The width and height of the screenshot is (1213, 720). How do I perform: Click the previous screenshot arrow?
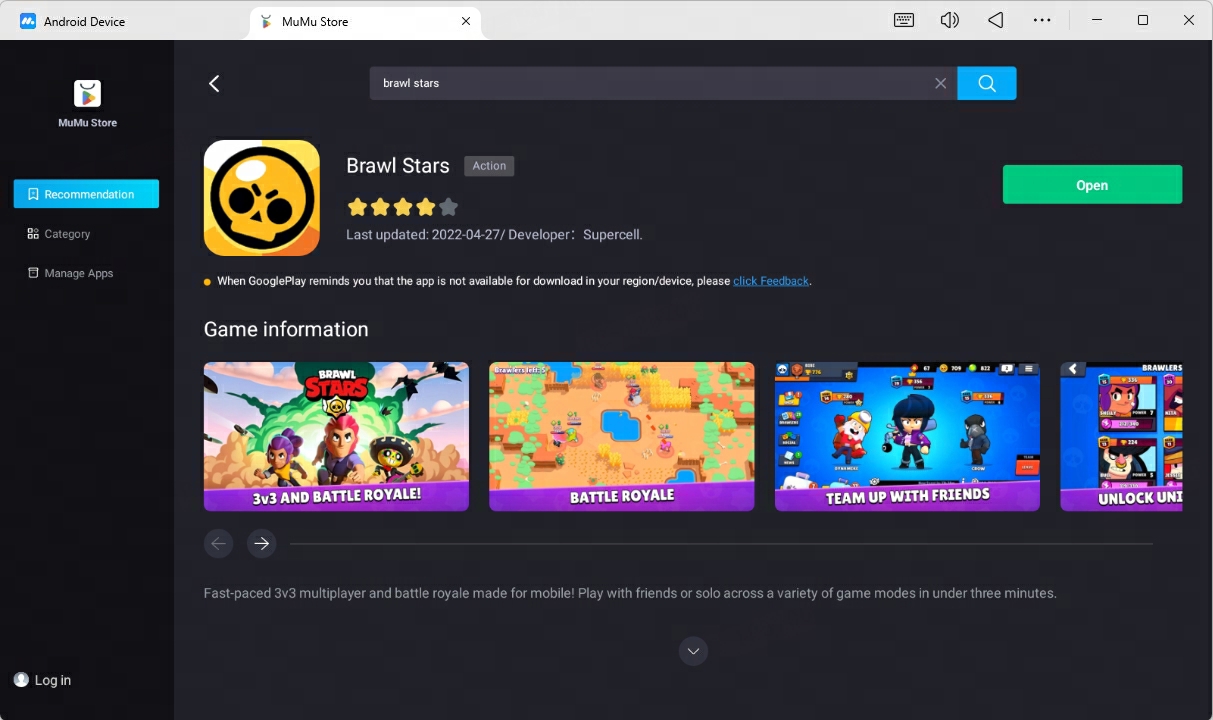[x=218, y=543]
